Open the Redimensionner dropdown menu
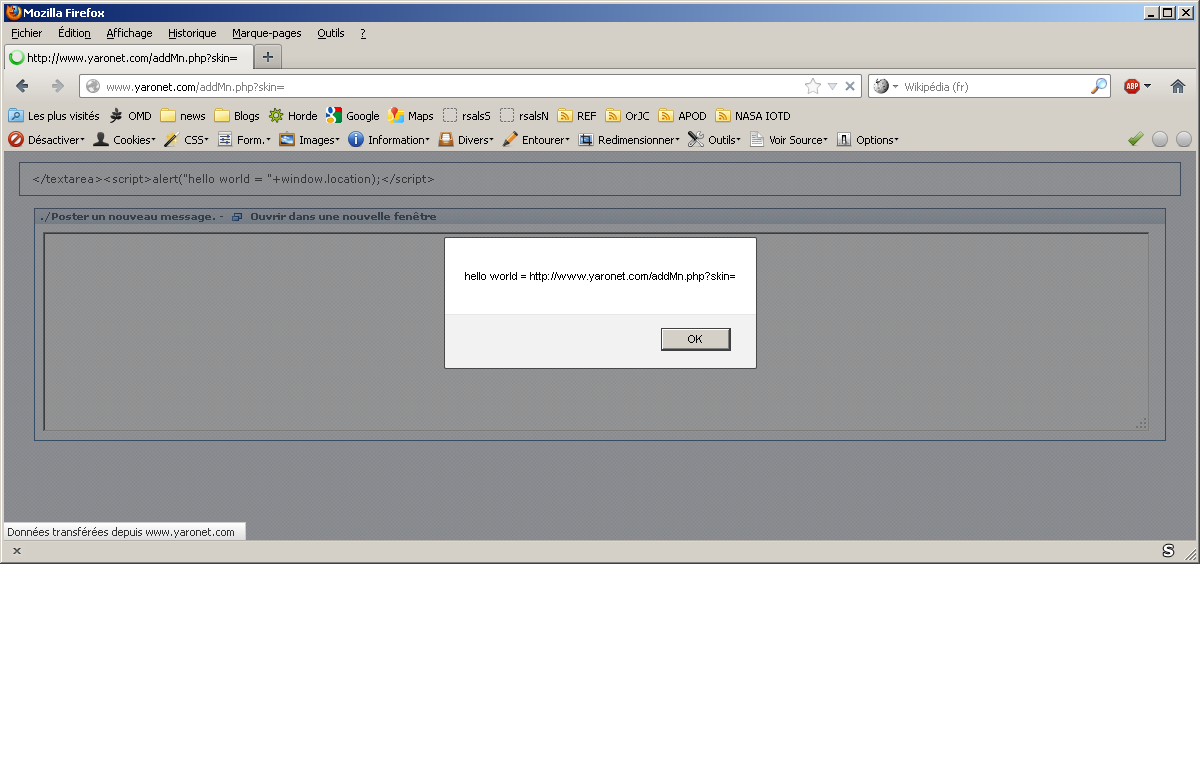 click(630, 140)
